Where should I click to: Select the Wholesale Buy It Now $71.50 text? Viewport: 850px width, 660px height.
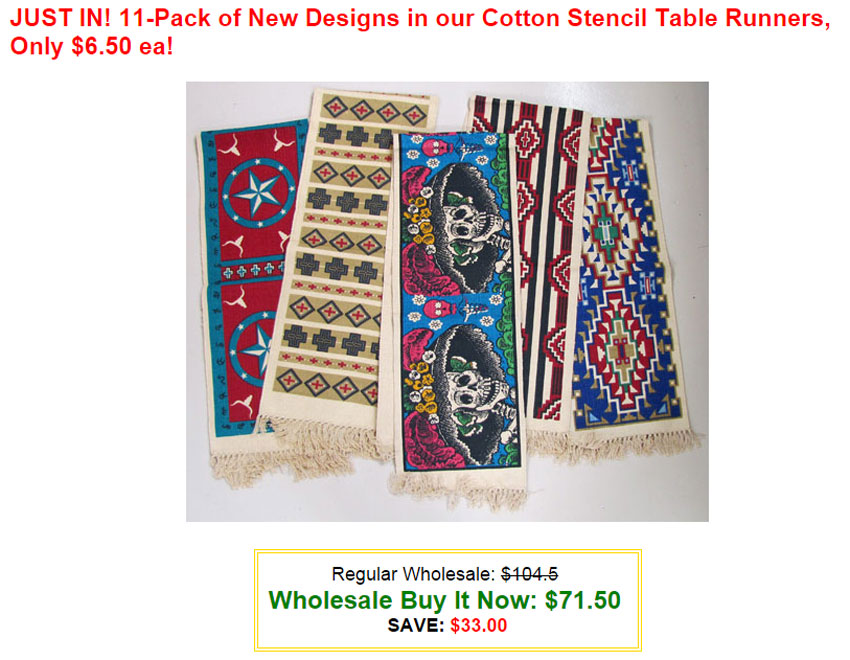pos(445,600)
